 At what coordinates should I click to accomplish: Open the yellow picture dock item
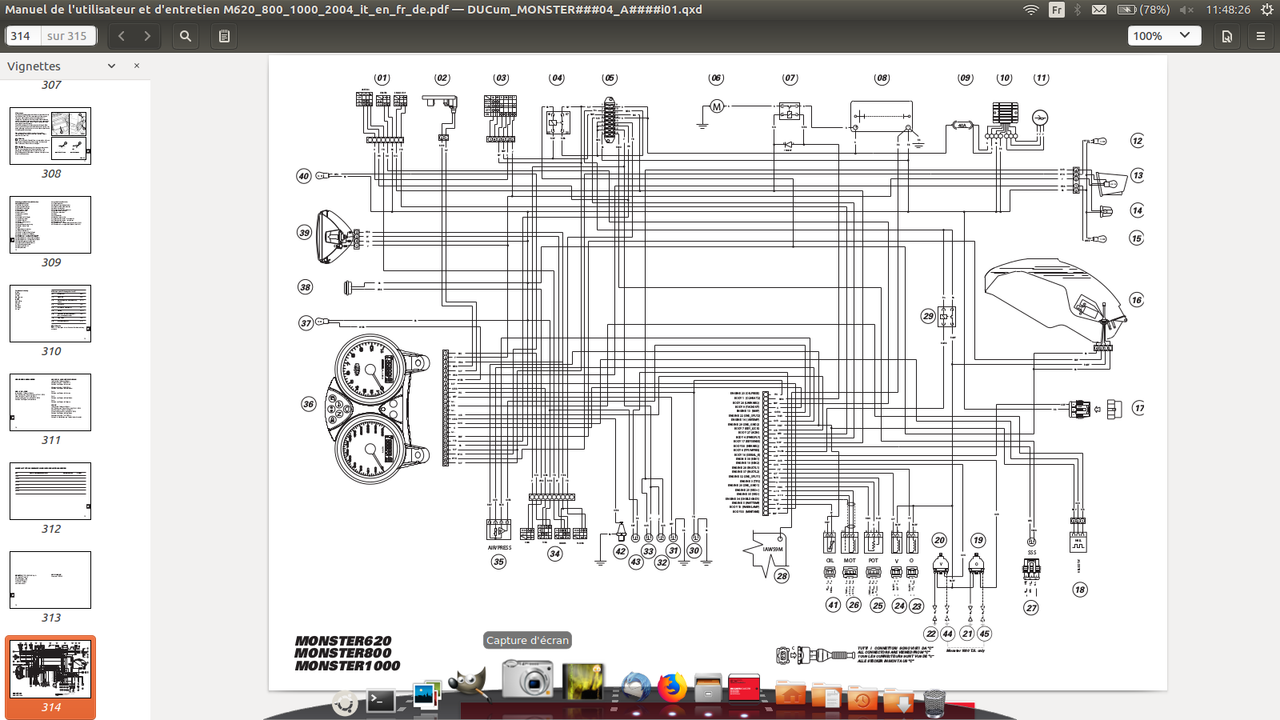[582, 680]
